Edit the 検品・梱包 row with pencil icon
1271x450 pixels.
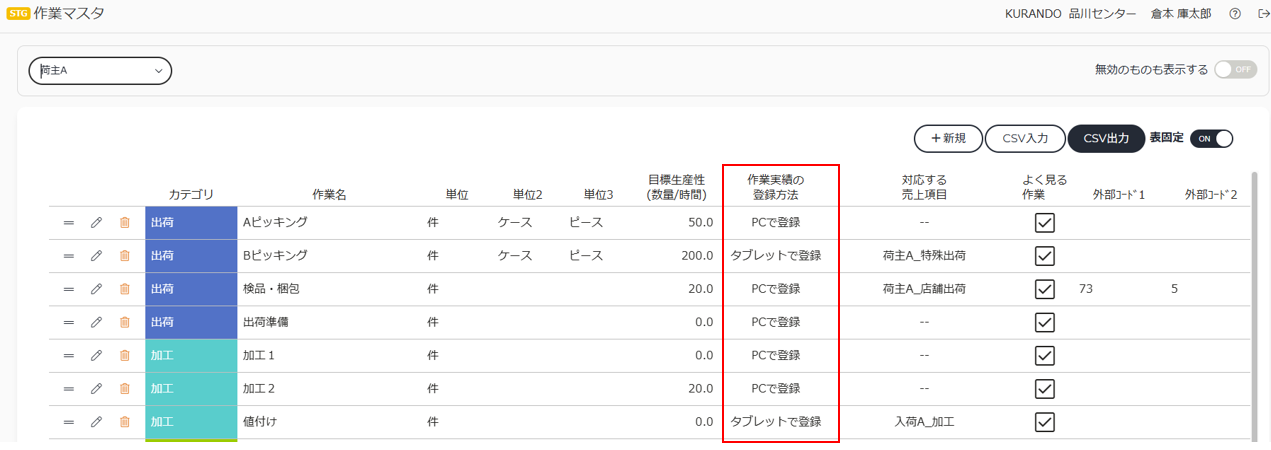[x=97, y=289]
